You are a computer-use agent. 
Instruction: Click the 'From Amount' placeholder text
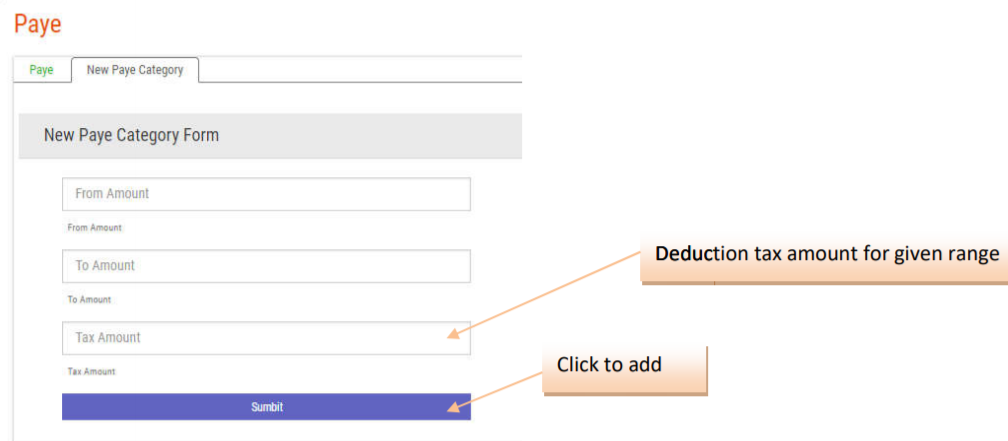click(112, 194)
